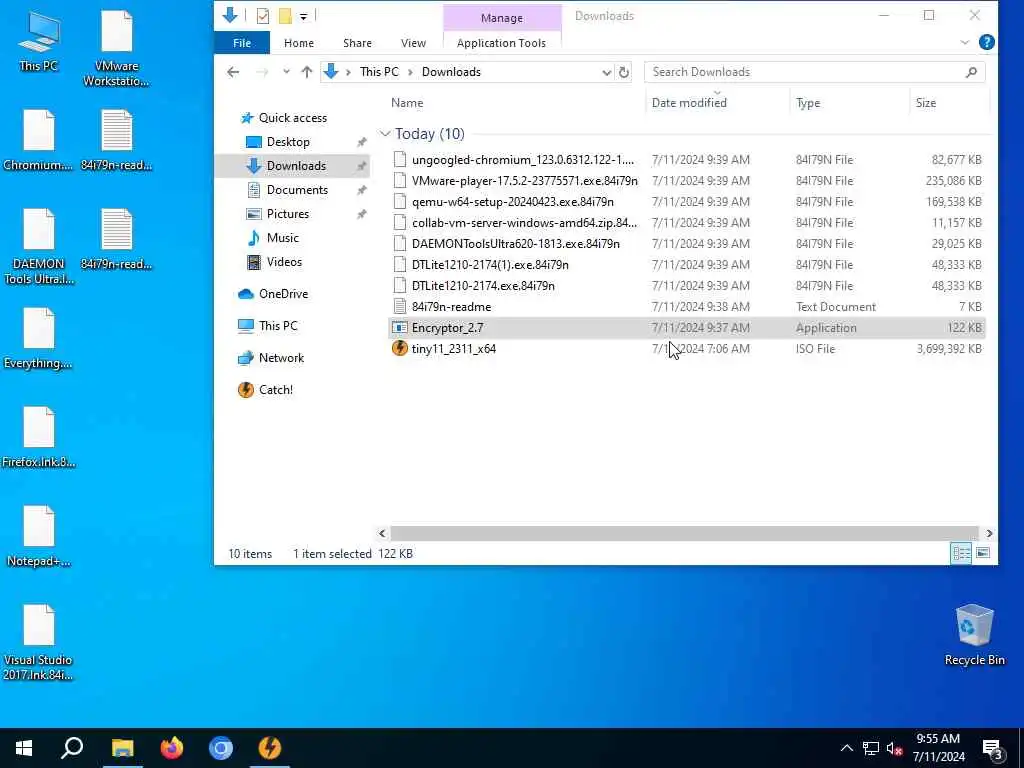Click the muted volume tray icon
The image size is (1024, 768).
(894, 749)
